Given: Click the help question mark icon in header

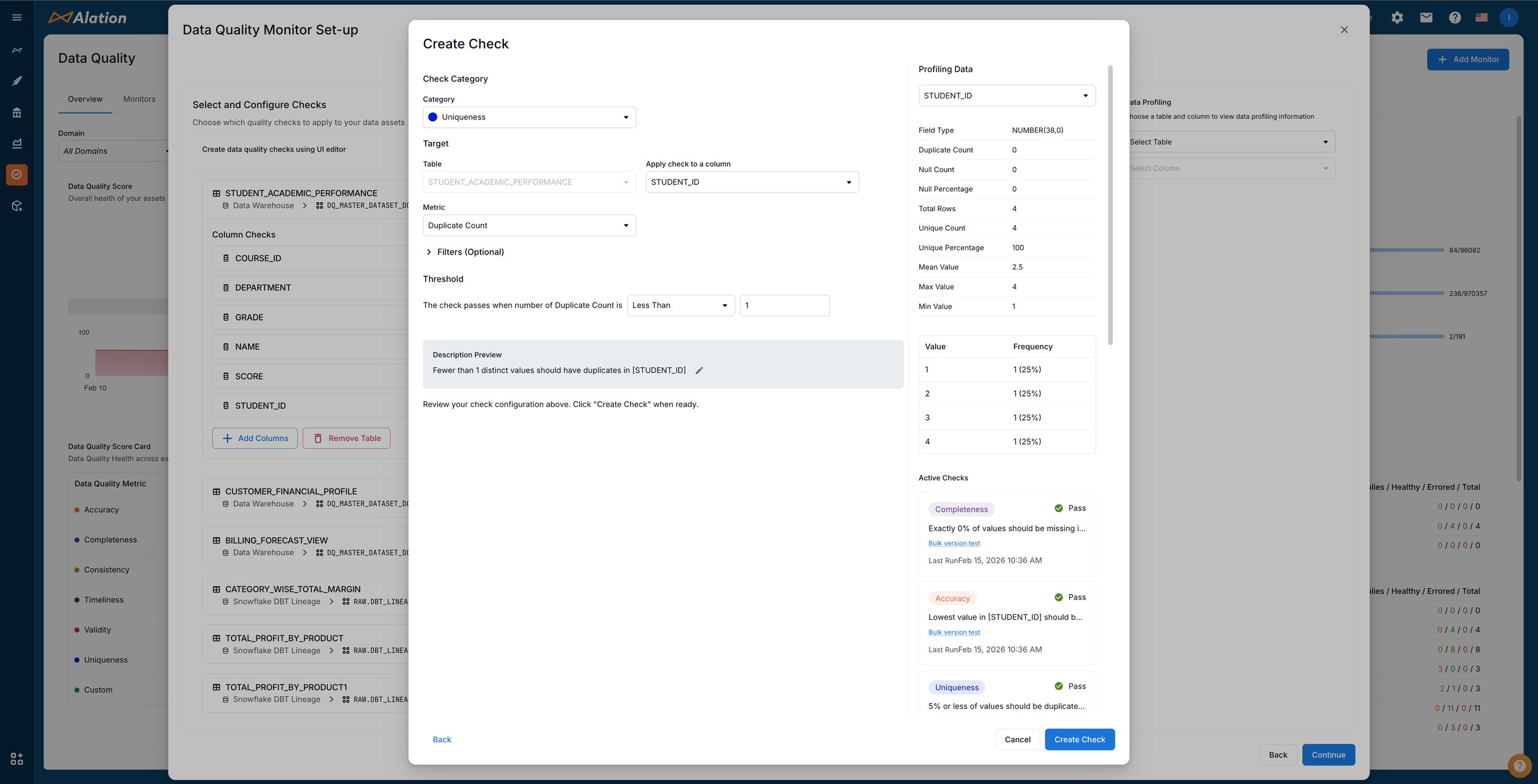Looking at the screenshot, I should 1454,17.
